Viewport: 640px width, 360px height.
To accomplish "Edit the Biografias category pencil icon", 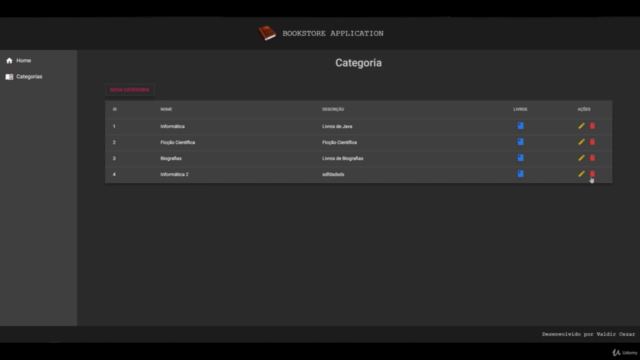I will [581, 158].
